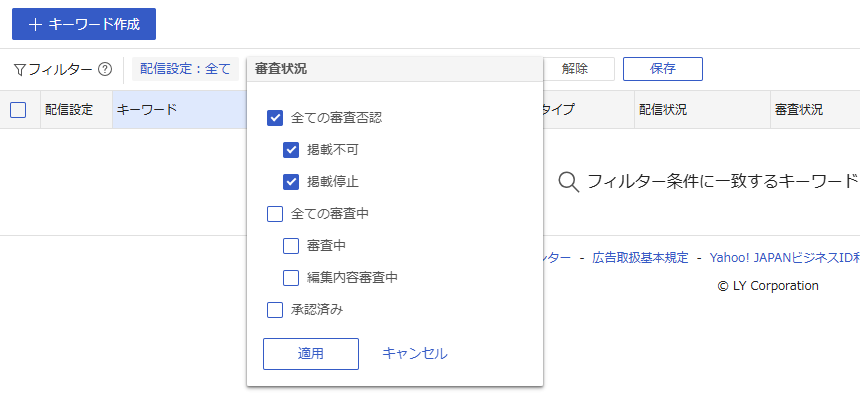This screenshot has width=860, height=404.
Task: Click the filter help question mark icon
Action: click(x=104, y=70)
